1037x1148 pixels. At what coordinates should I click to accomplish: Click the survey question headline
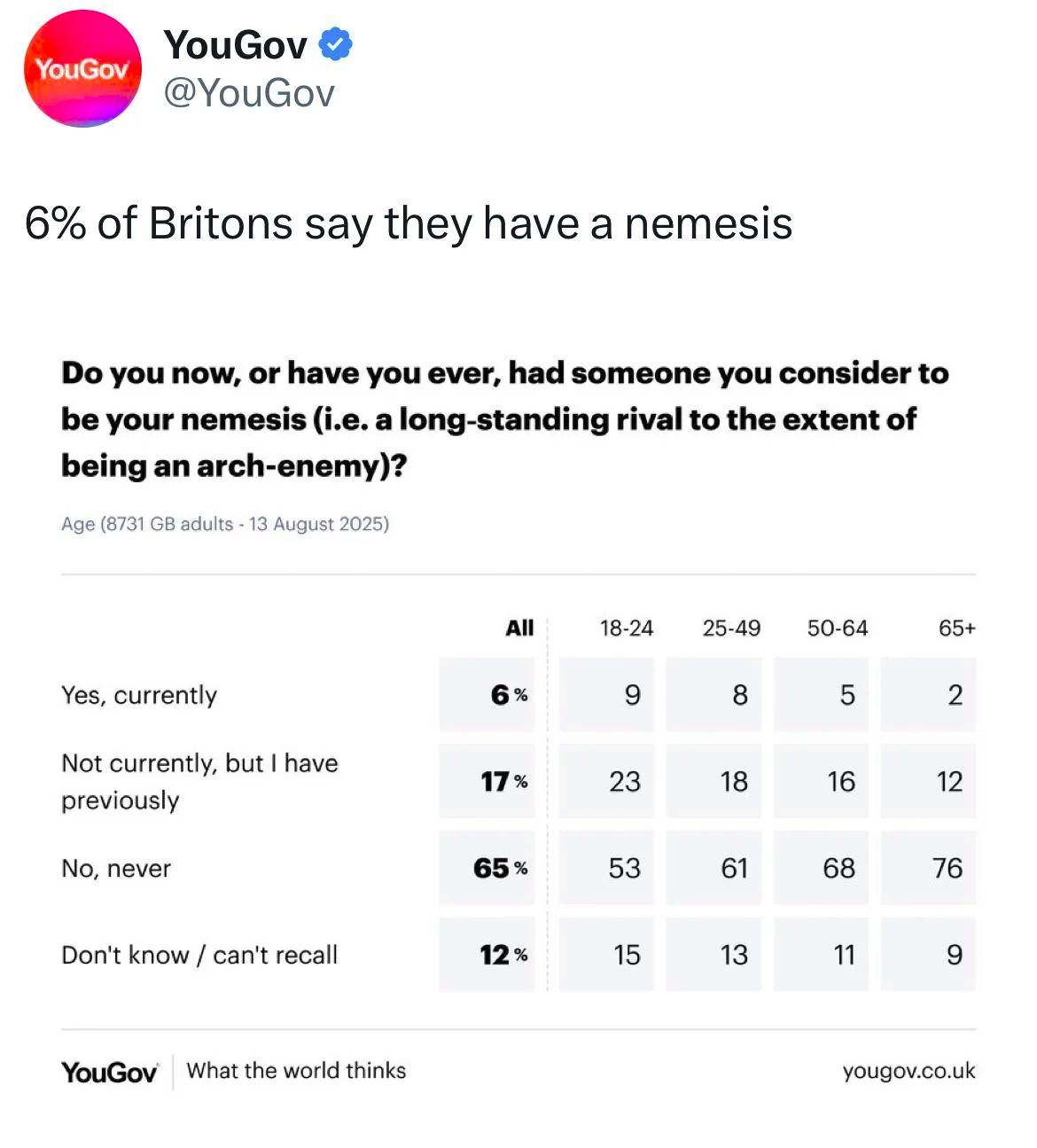(504, 418)
